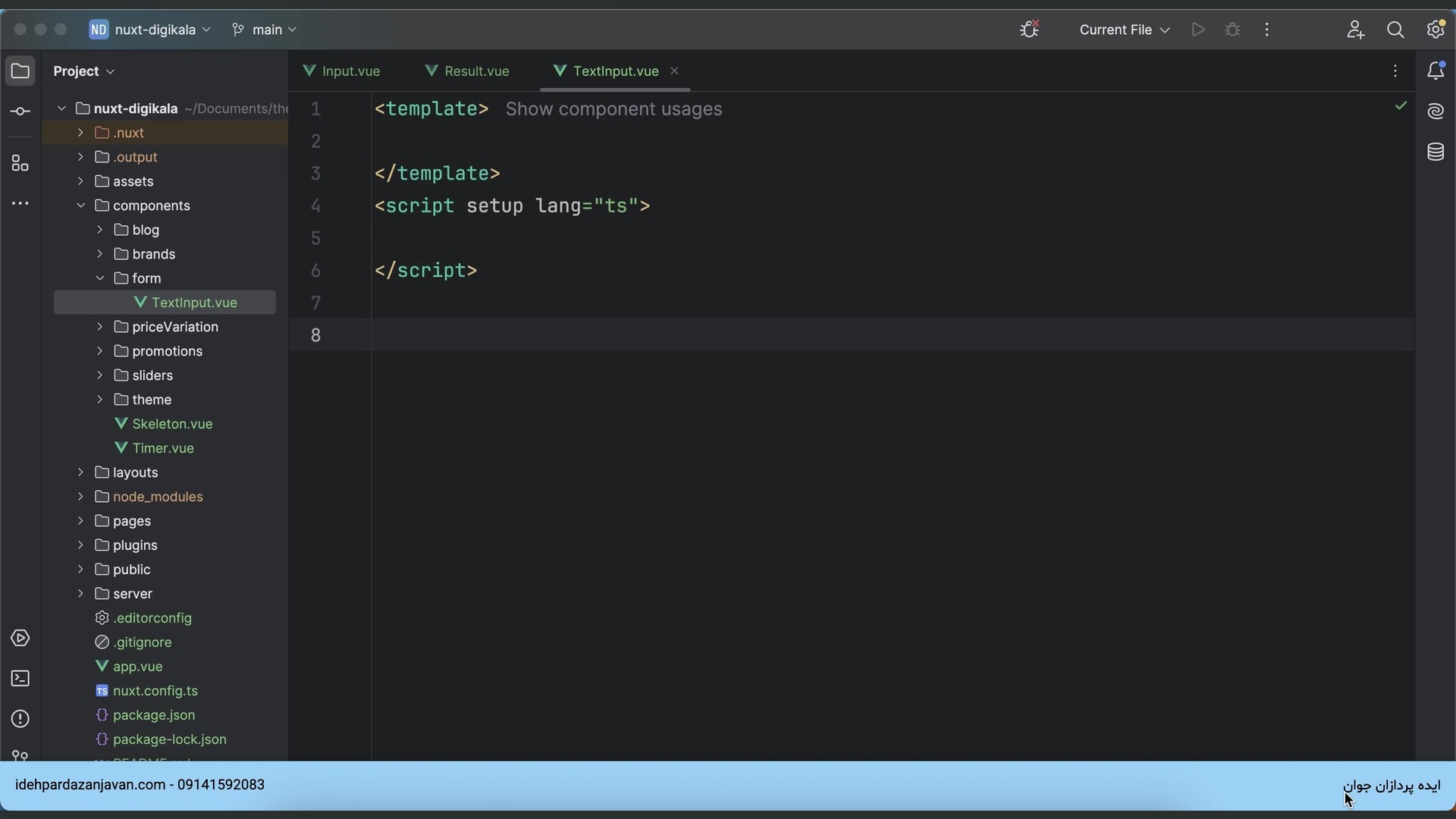This screenshot has width=1456, height=819.
Task: Open Skeleton.vue in the project tree
Action: [172, 424]
